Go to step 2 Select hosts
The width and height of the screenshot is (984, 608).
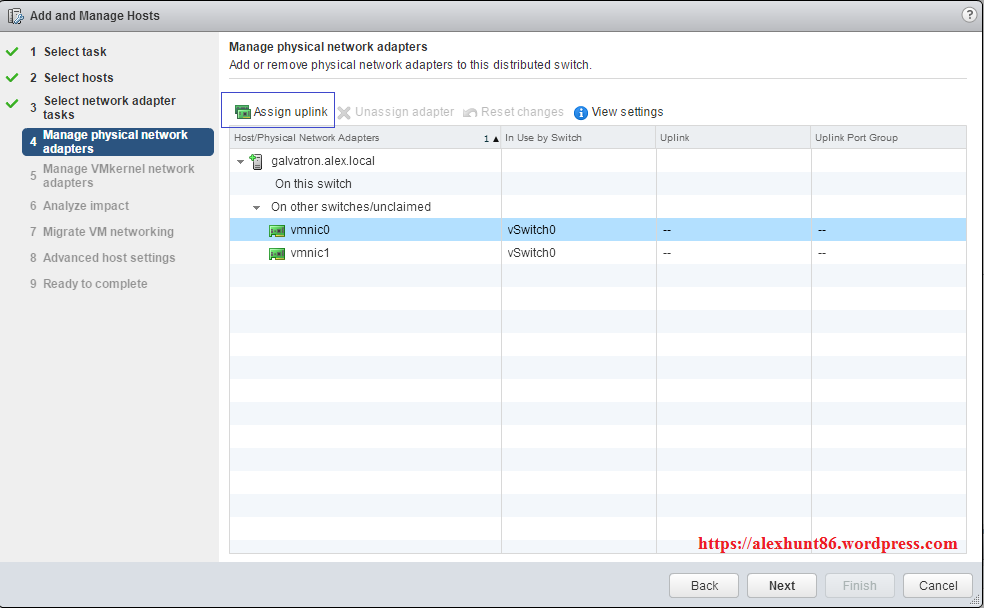click(x=78, y=78)
